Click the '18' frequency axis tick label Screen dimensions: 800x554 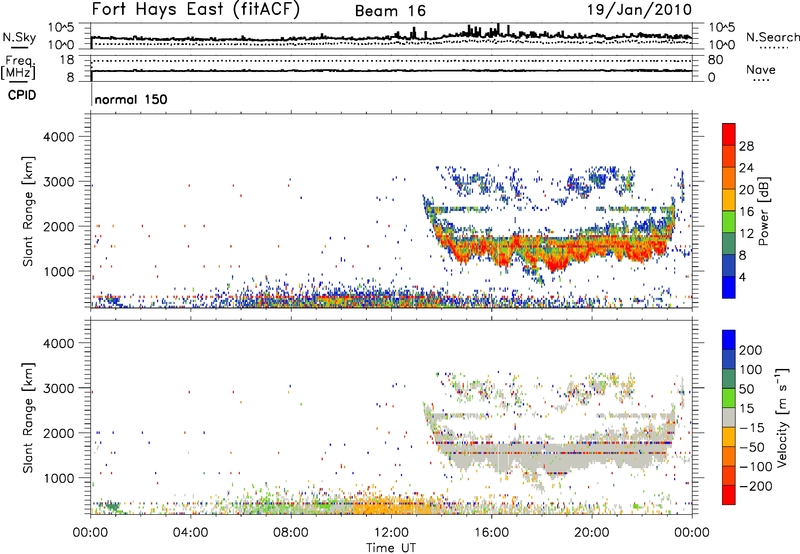pyautogui.click(x=67, y=60)
